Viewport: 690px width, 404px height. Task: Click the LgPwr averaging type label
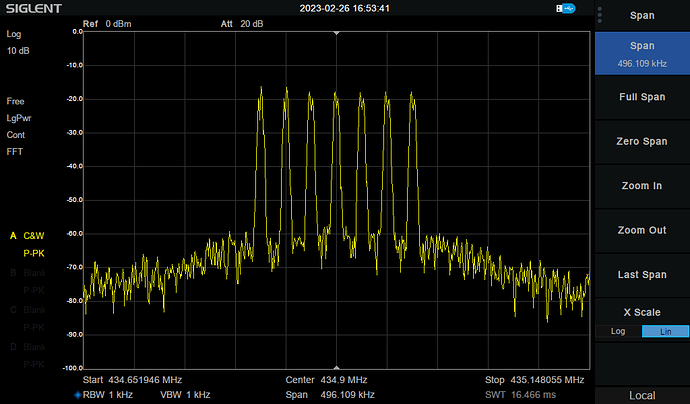pyautogui.click(x=19, y=118)
